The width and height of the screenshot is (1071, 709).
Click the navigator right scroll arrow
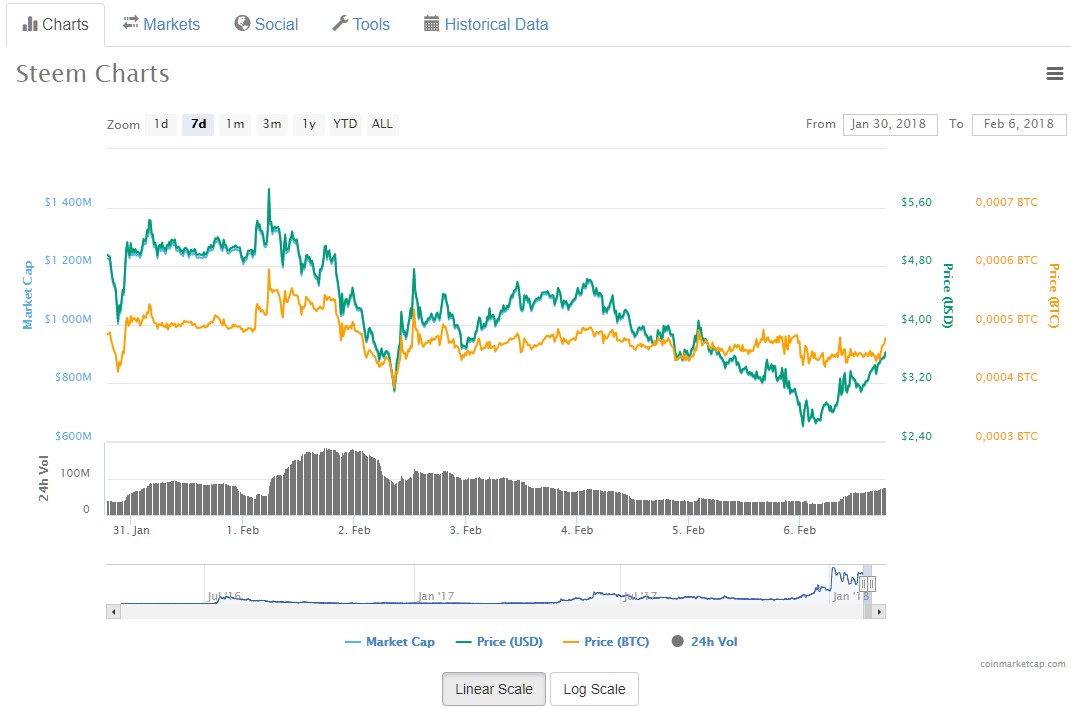click(x=879, y=612)
